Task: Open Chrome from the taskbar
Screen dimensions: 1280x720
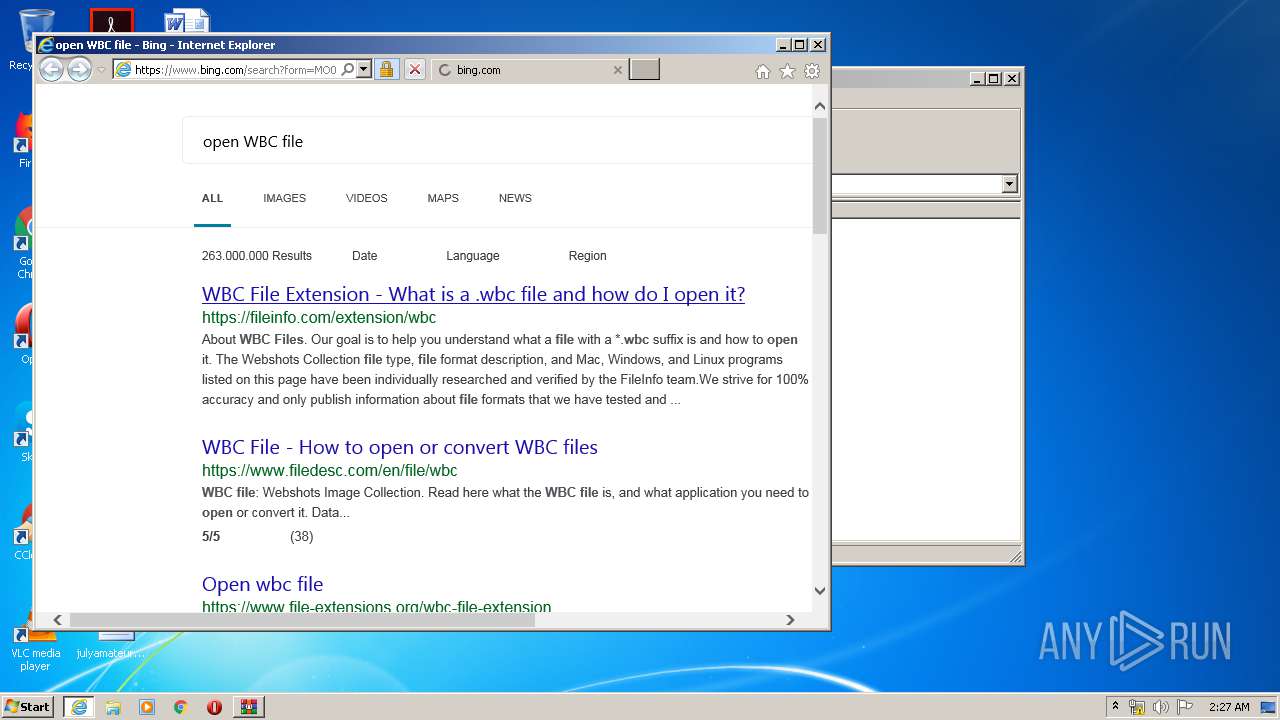Action: point(181,707)
